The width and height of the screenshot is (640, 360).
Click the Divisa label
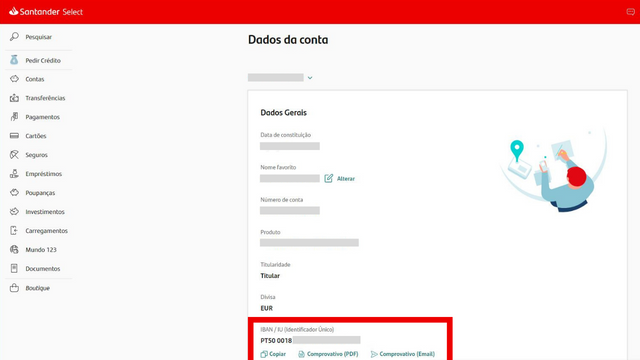click(x=268, y=297)
